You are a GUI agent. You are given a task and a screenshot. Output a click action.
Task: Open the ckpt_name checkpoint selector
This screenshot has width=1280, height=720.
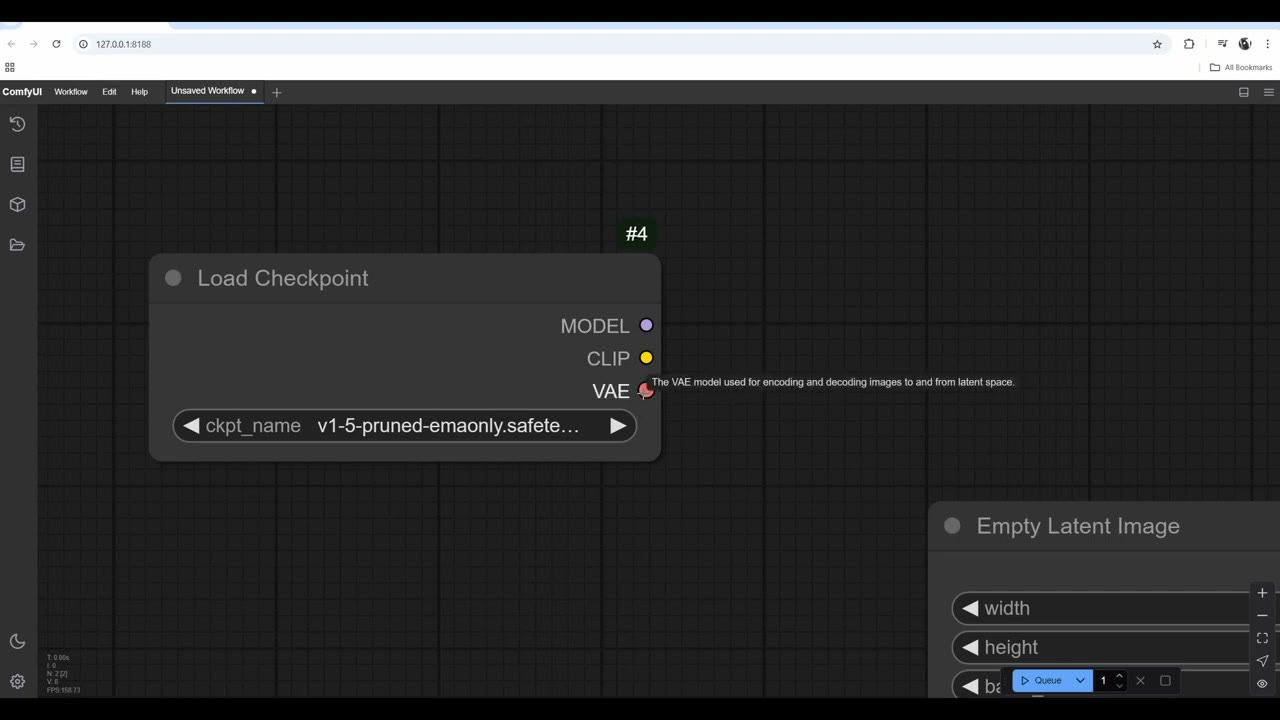coord(405,426)
